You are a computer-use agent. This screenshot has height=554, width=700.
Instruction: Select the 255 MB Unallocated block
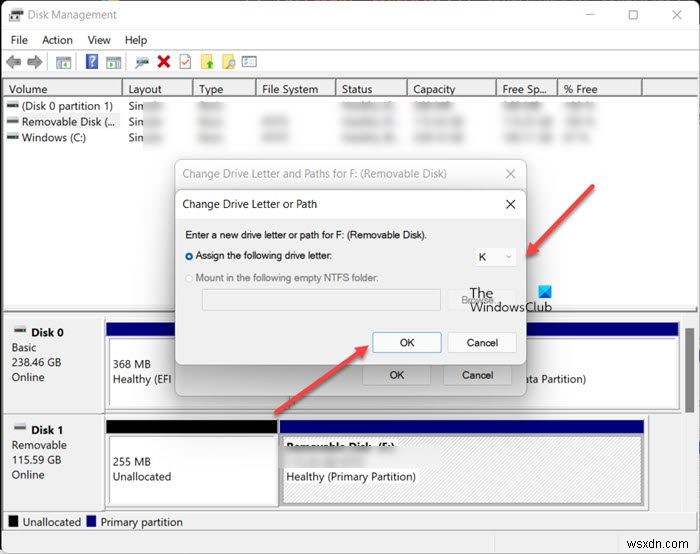pyautogui.click(x=192, y=470)
